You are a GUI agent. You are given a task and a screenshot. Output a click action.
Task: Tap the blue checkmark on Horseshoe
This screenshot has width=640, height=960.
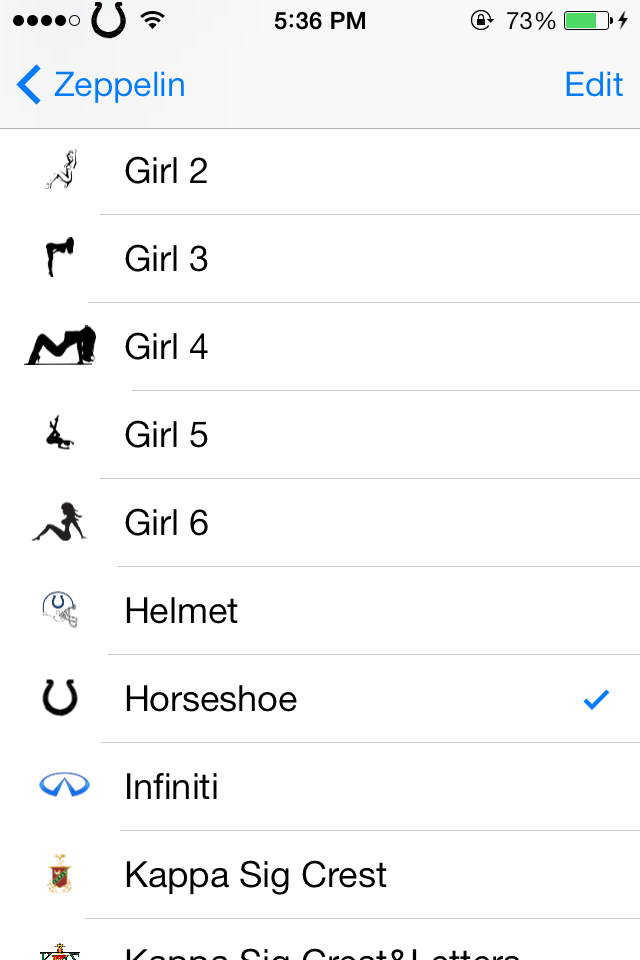click(x=596, y=699)
